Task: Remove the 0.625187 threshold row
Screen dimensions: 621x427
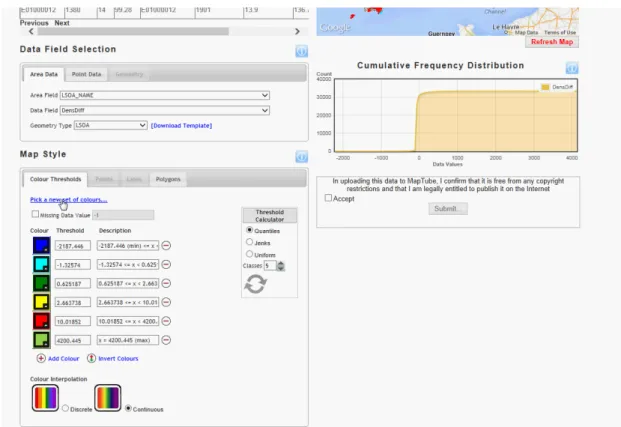Action: coord(166,283)
